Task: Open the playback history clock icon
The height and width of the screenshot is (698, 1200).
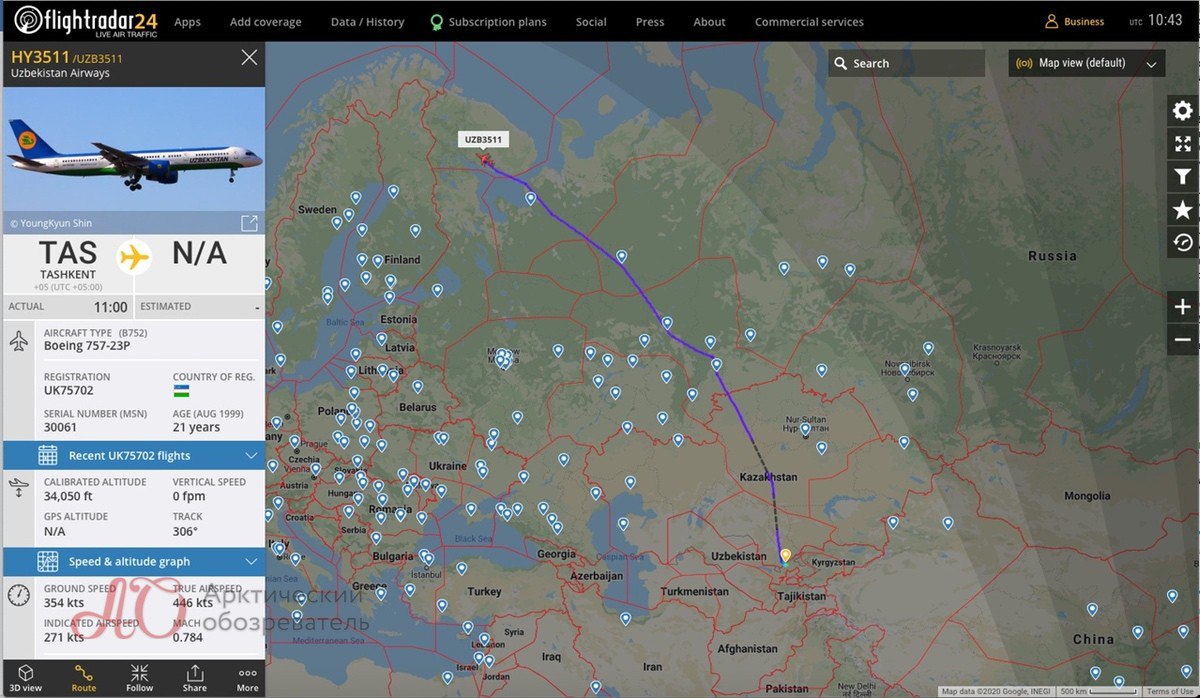Action: pyautogui.click(x=1182, y=243)
